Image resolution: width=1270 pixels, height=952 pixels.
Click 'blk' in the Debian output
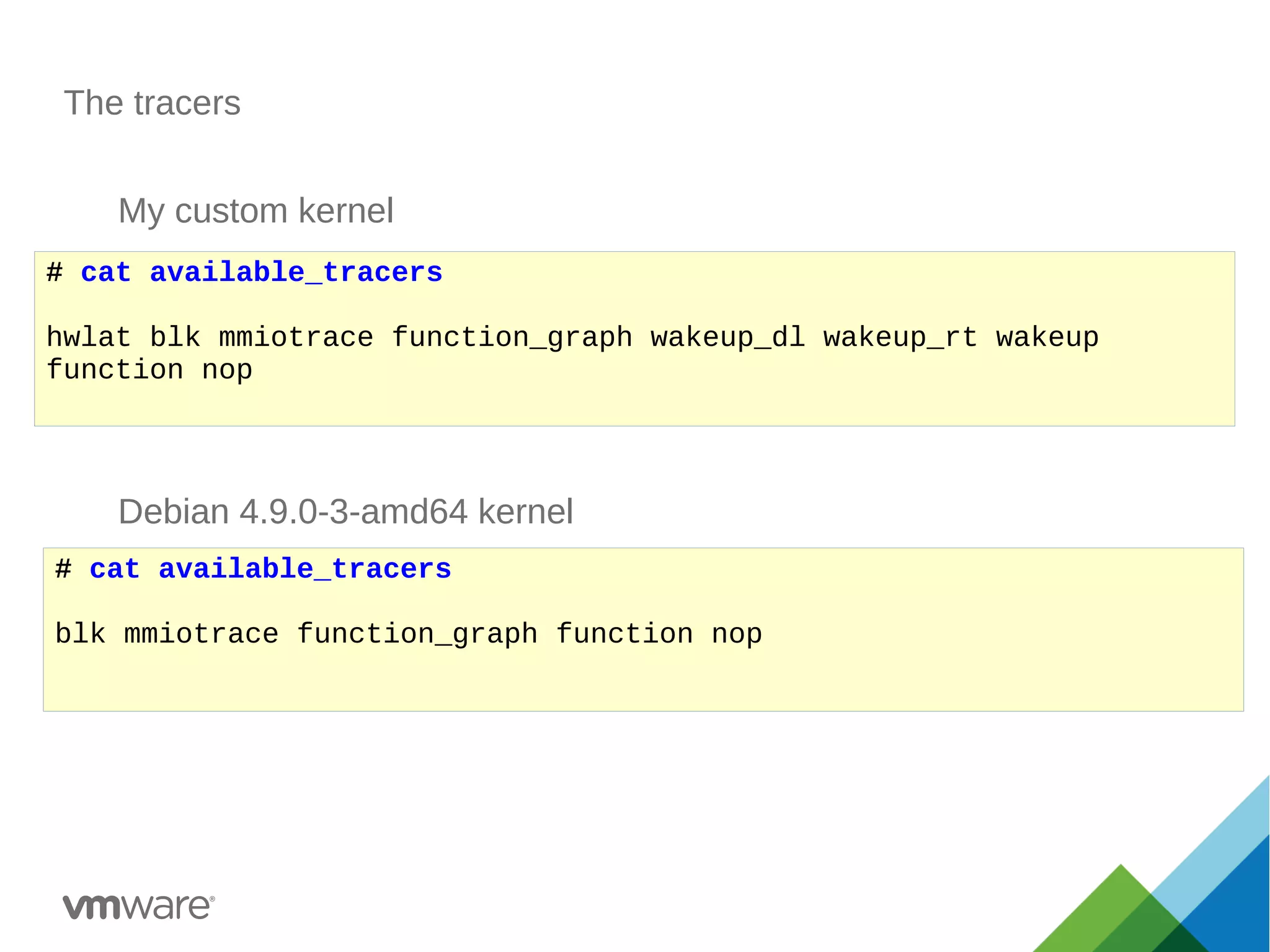coord(80,634)
